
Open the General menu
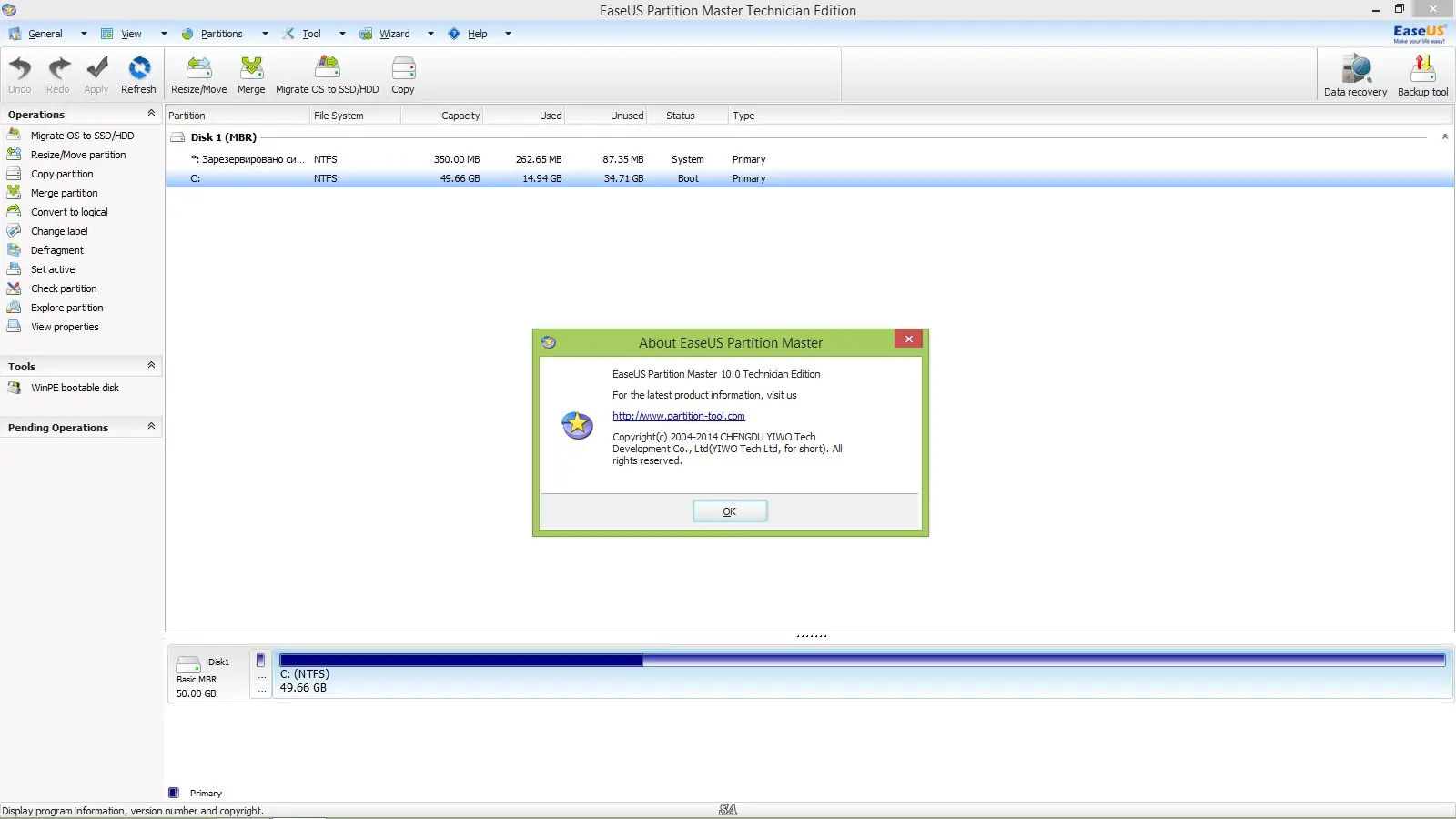[46, 34]
